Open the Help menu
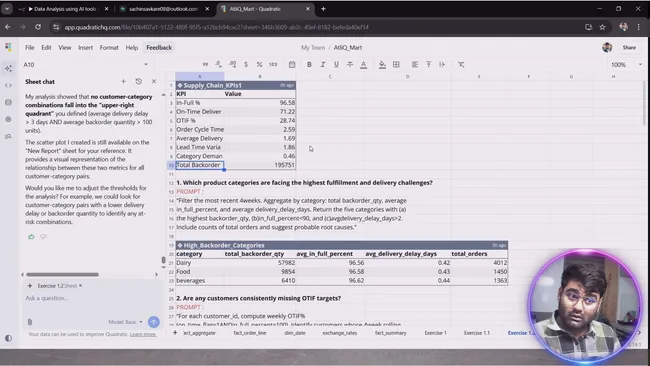This screenshot has width=650, height=366. 132,48
